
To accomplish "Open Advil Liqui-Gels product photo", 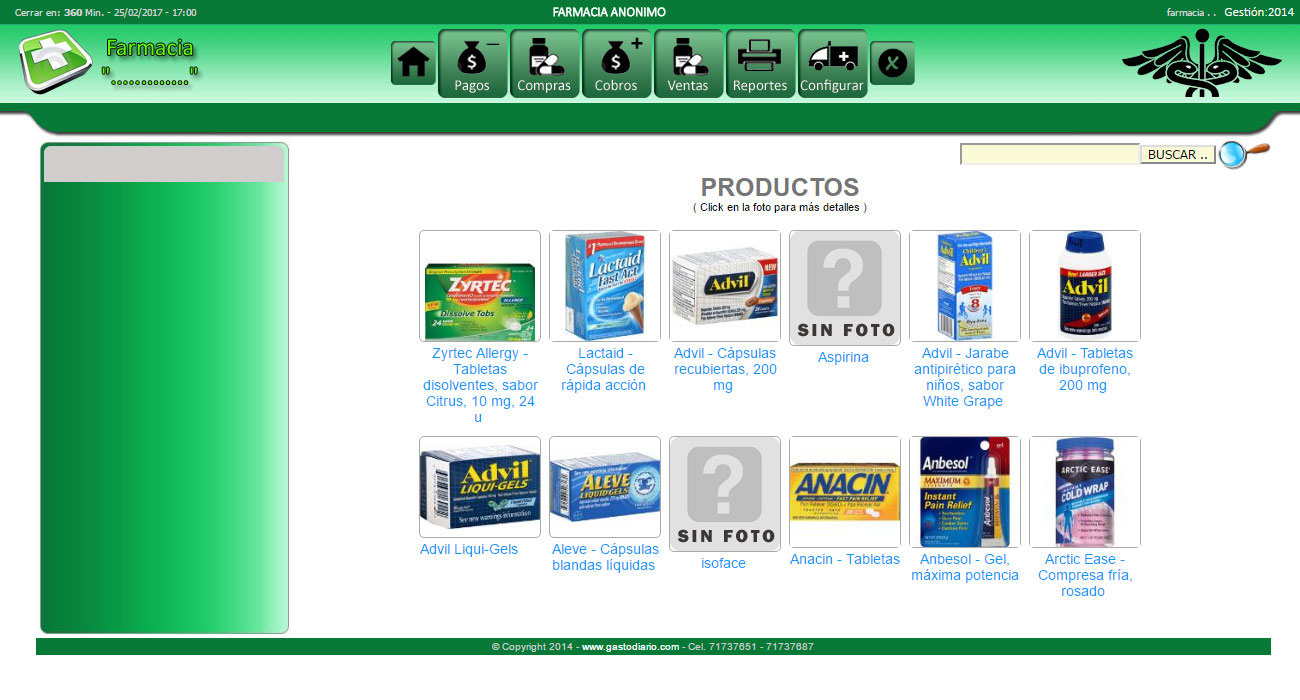I will click(x=480, y=487).
